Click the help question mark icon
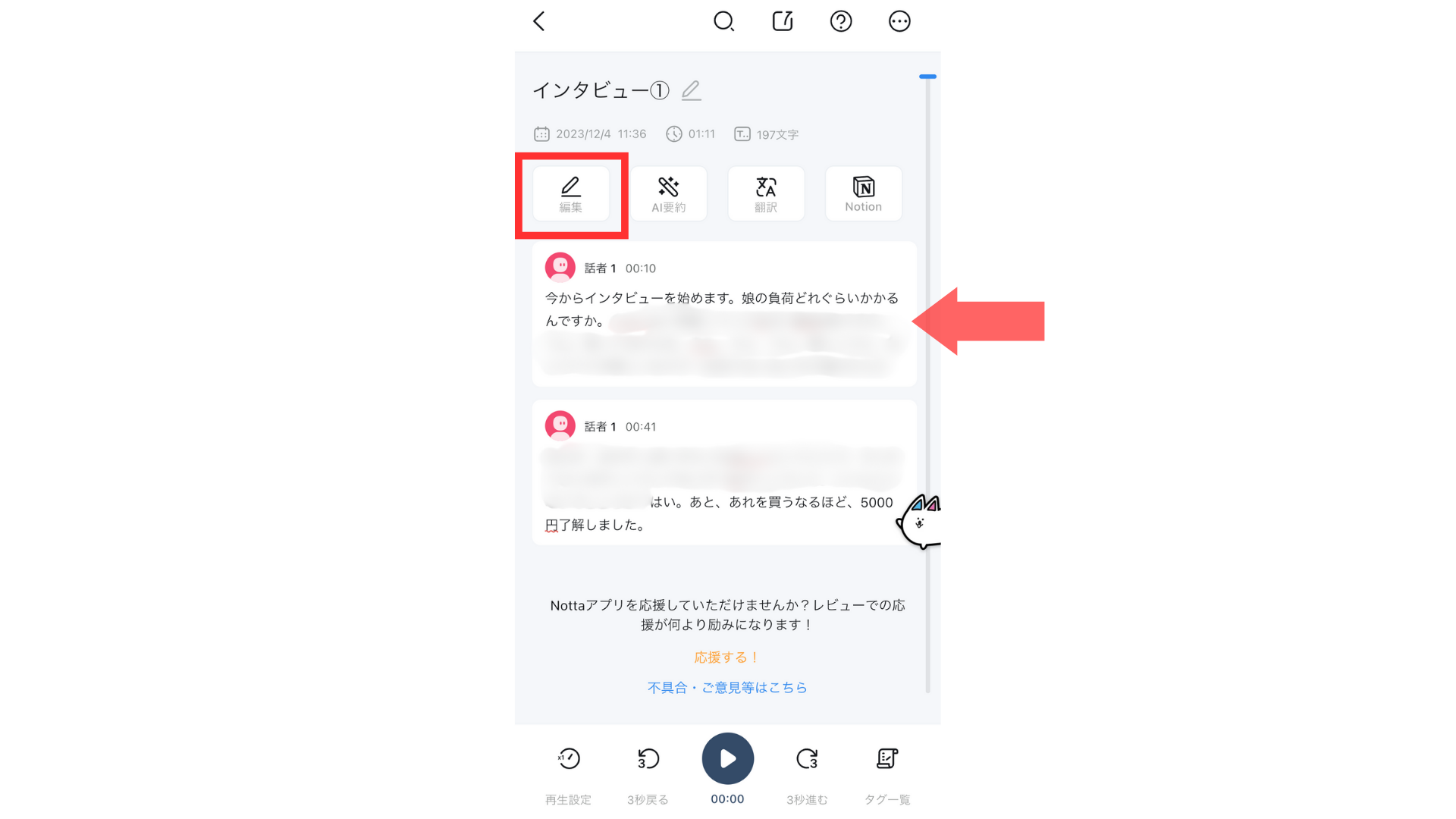Viewport: 1456px width, 819px height. (x=840, y=20)
